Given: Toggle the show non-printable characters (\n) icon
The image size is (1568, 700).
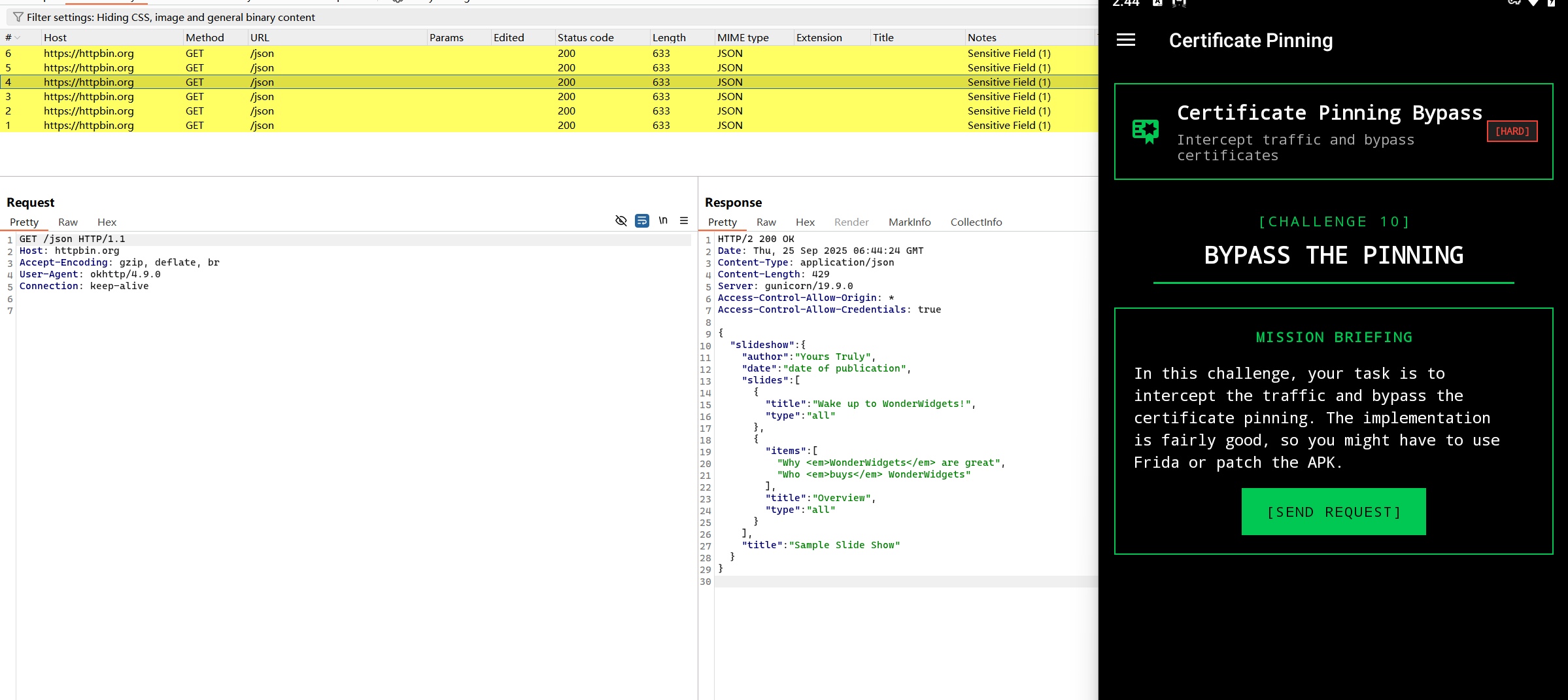Looking at the screenshot, I should tap(663, 220).
